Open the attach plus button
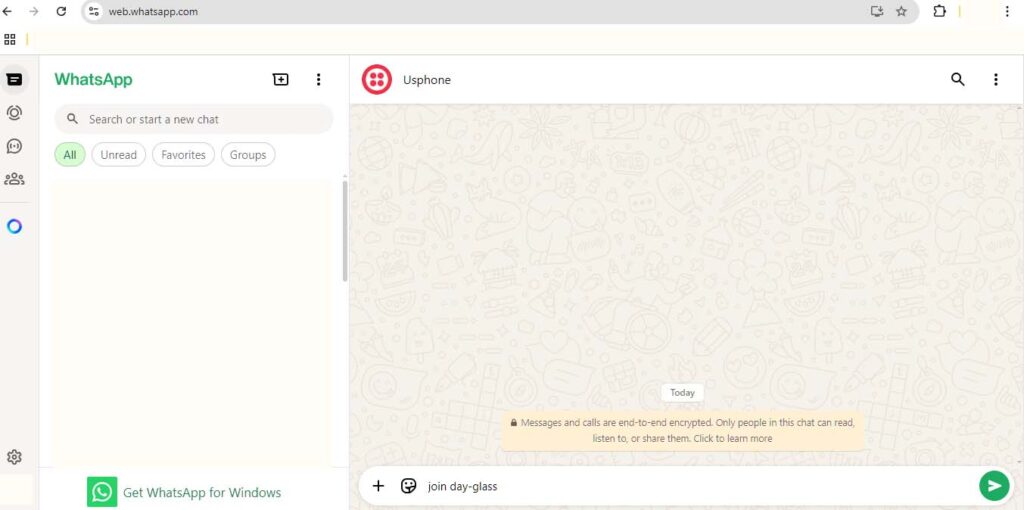 click(378, 486)
